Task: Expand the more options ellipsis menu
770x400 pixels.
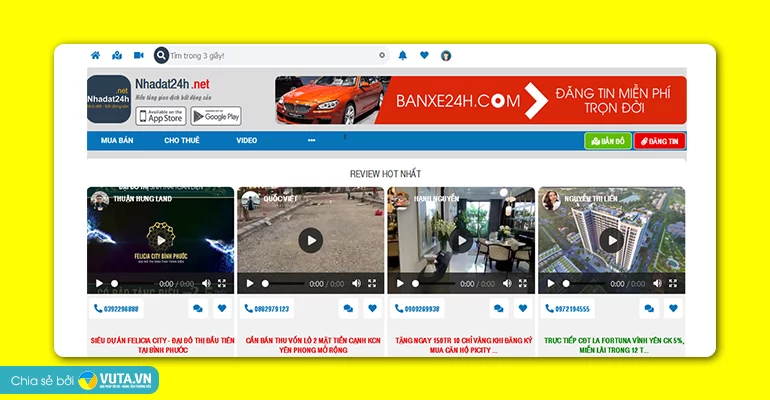Action: [311, 140]
